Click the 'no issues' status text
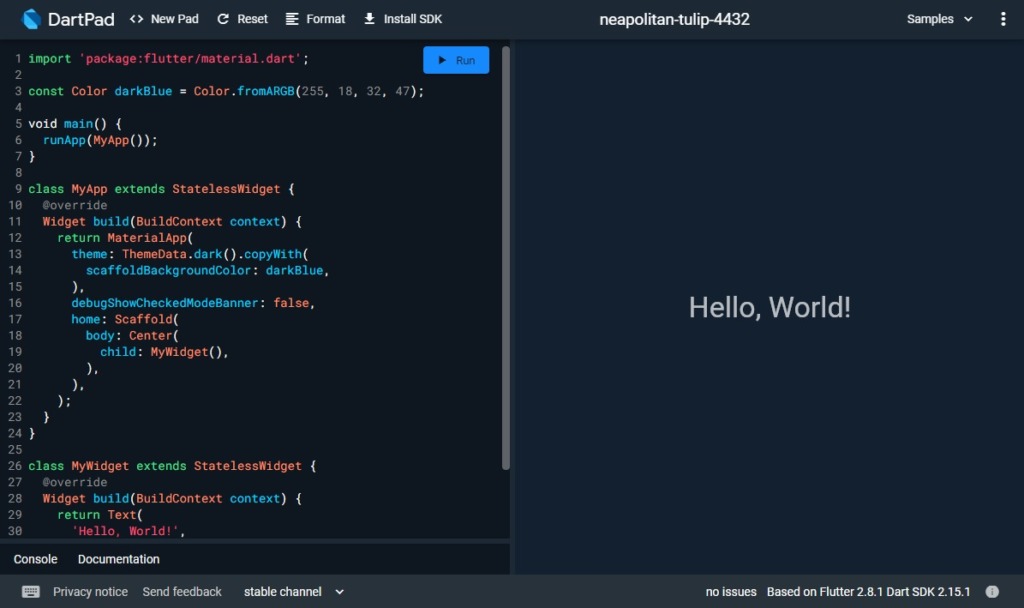This screenshot has height=608, width=1024. coord(731,592)
